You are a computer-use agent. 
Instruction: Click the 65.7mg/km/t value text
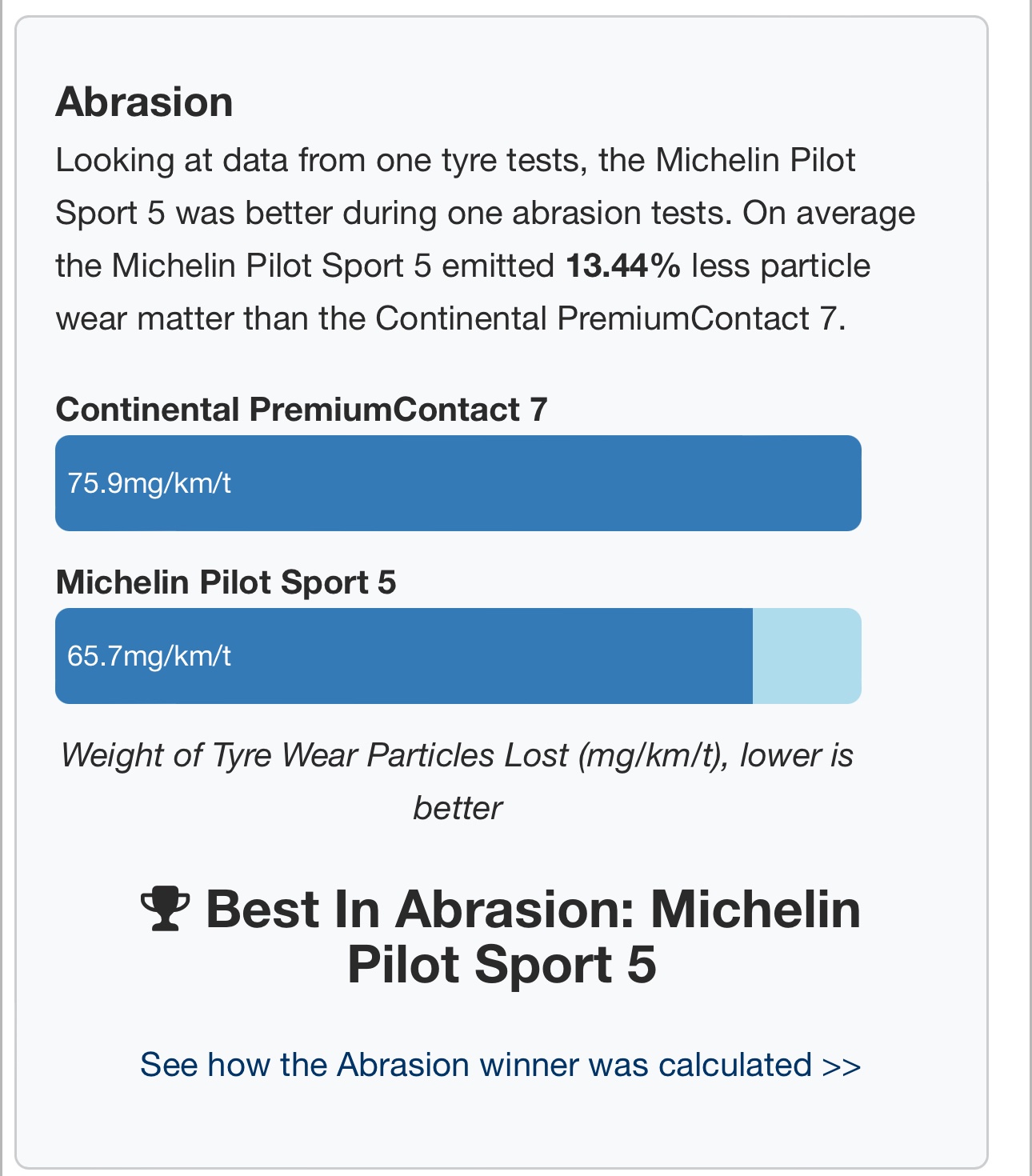[x=150, y=656]
